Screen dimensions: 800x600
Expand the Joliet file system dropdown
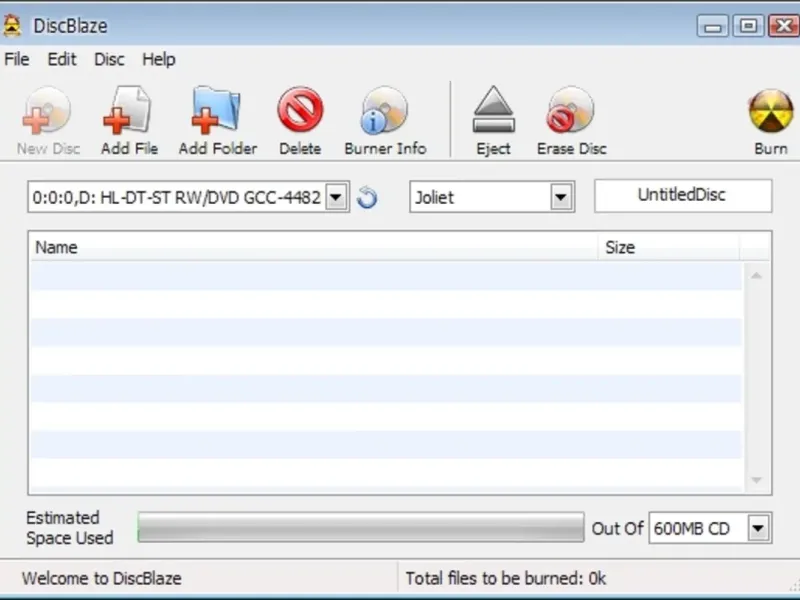click(x=560, y=196)
